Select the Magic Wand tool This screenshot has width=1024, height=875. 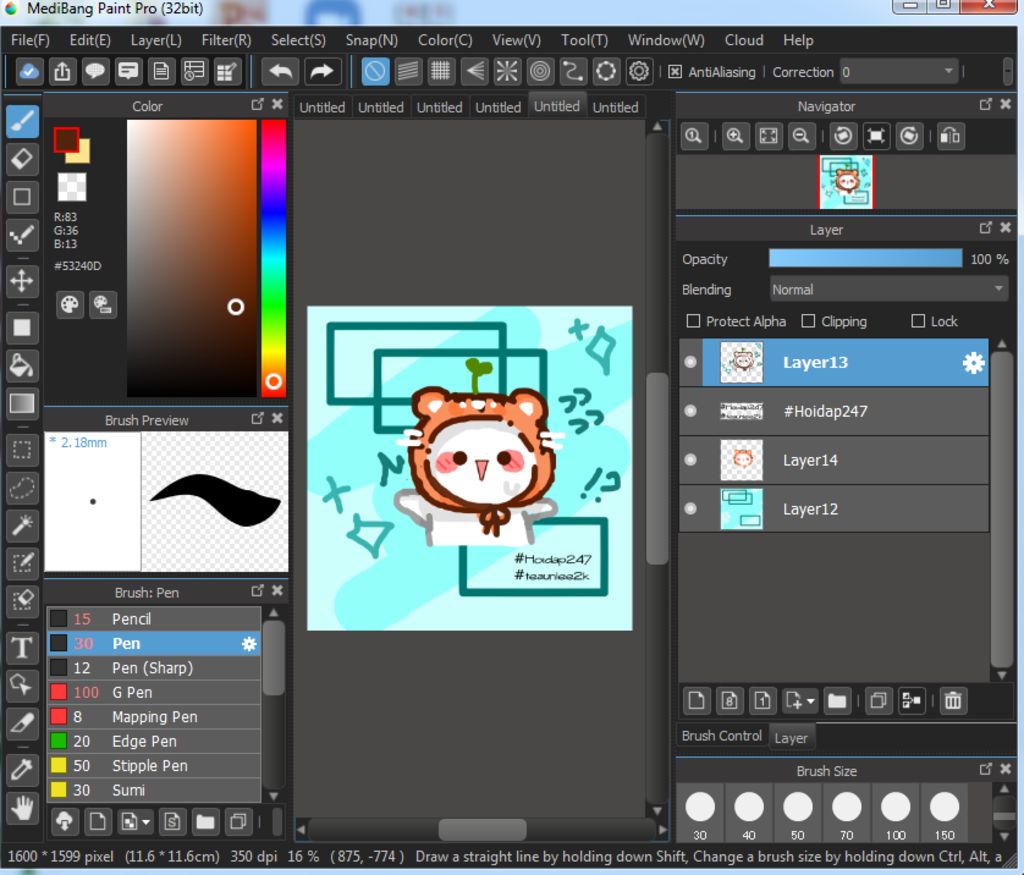tap(22, 524)
